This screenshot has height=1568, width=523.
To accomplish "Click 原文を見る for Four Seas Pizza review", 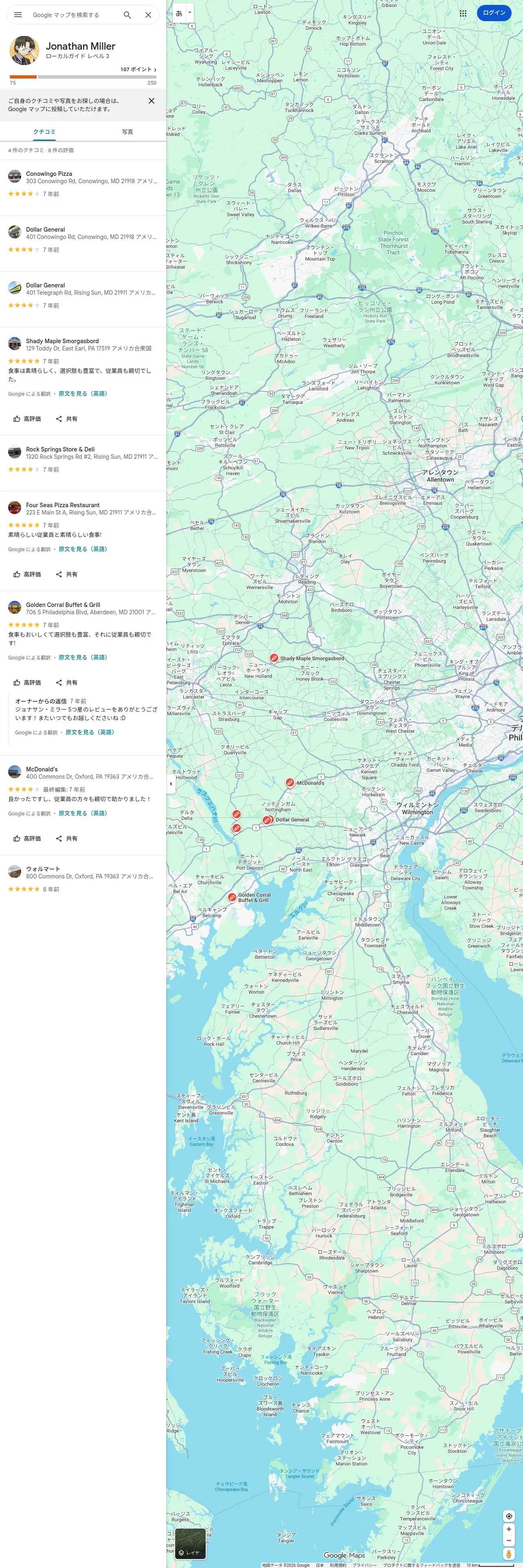I will coord(82,549).
